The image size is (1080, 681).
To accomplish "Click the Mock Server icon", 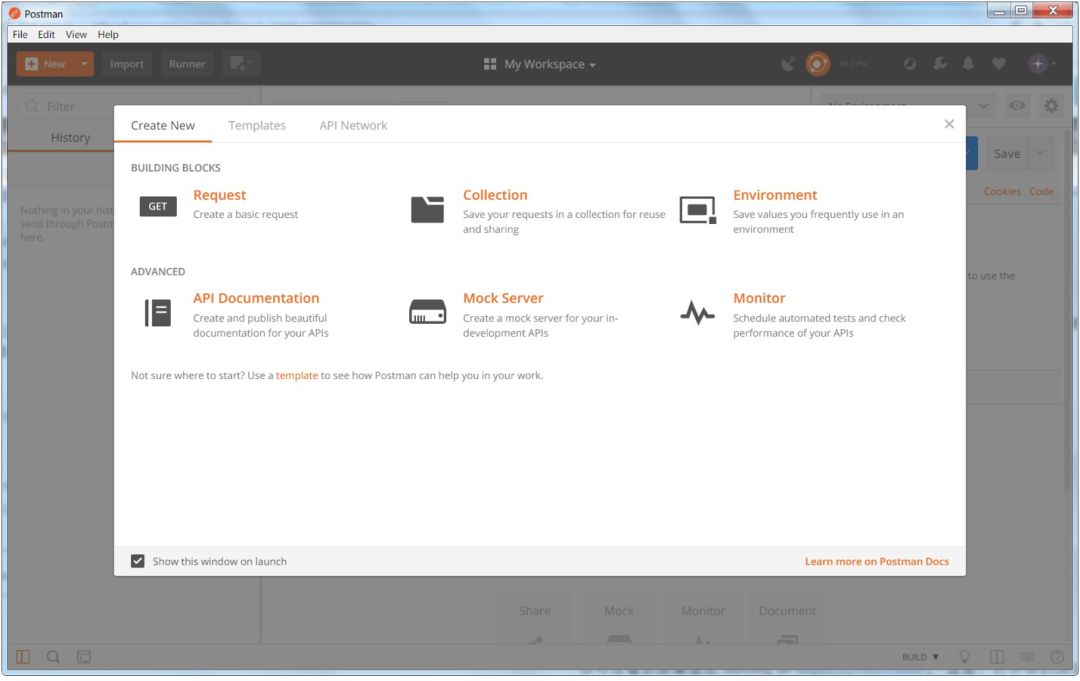I will click(x=427, y=312).
